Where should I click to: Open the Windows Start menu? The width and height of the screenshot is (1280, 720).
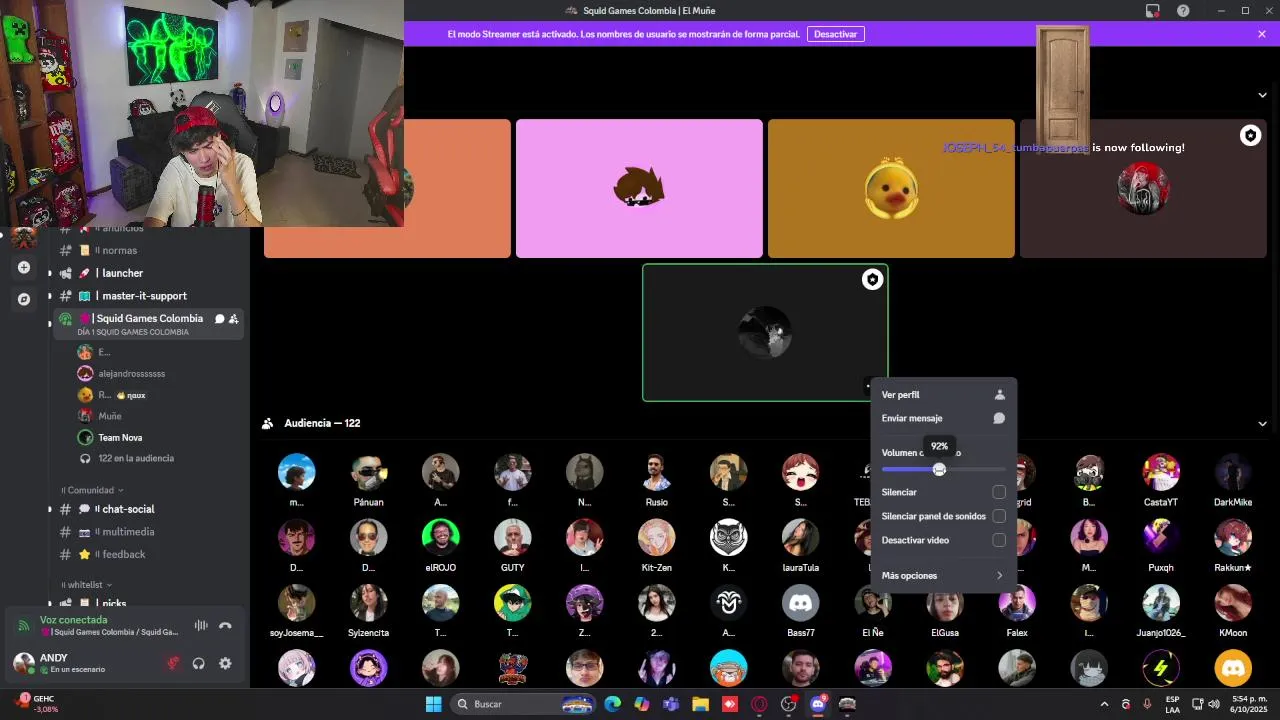(x=433, y=704)
